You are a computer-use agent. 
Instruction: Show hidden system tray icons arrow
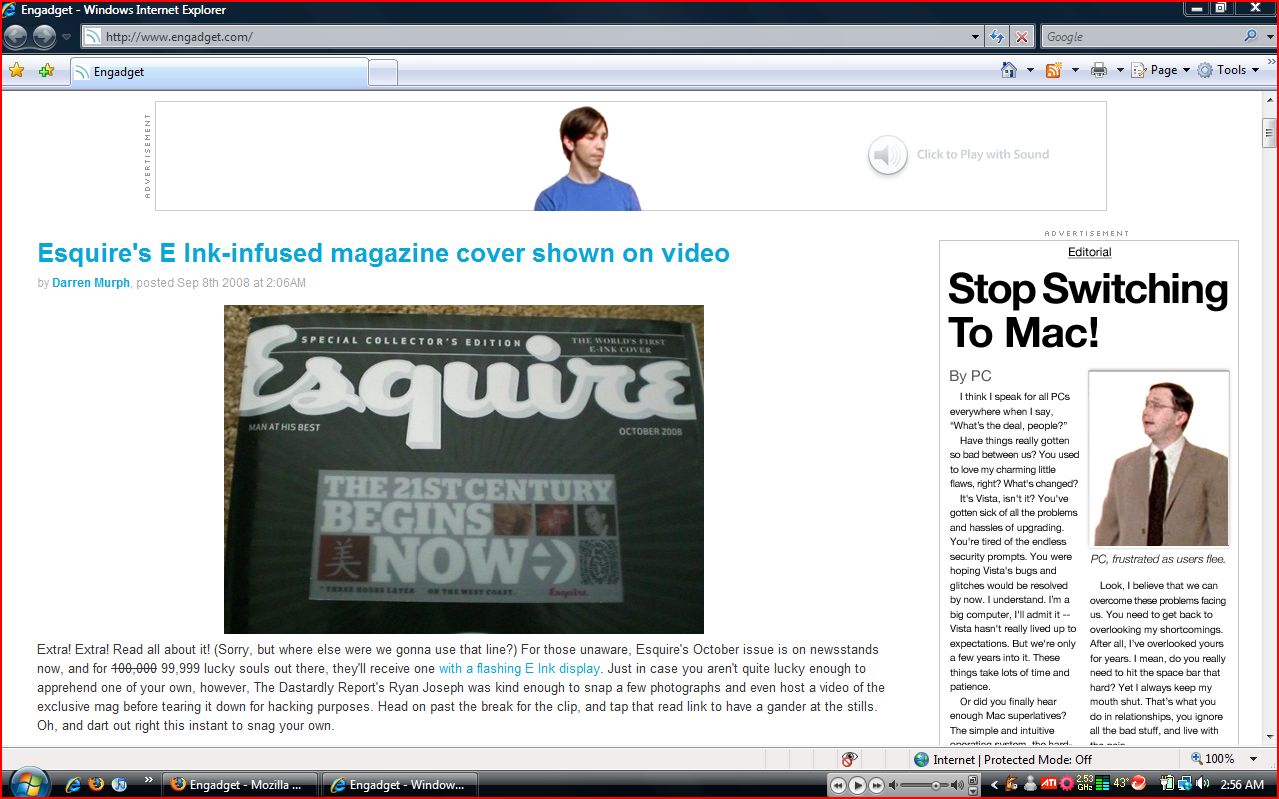[x=994, y=785]
